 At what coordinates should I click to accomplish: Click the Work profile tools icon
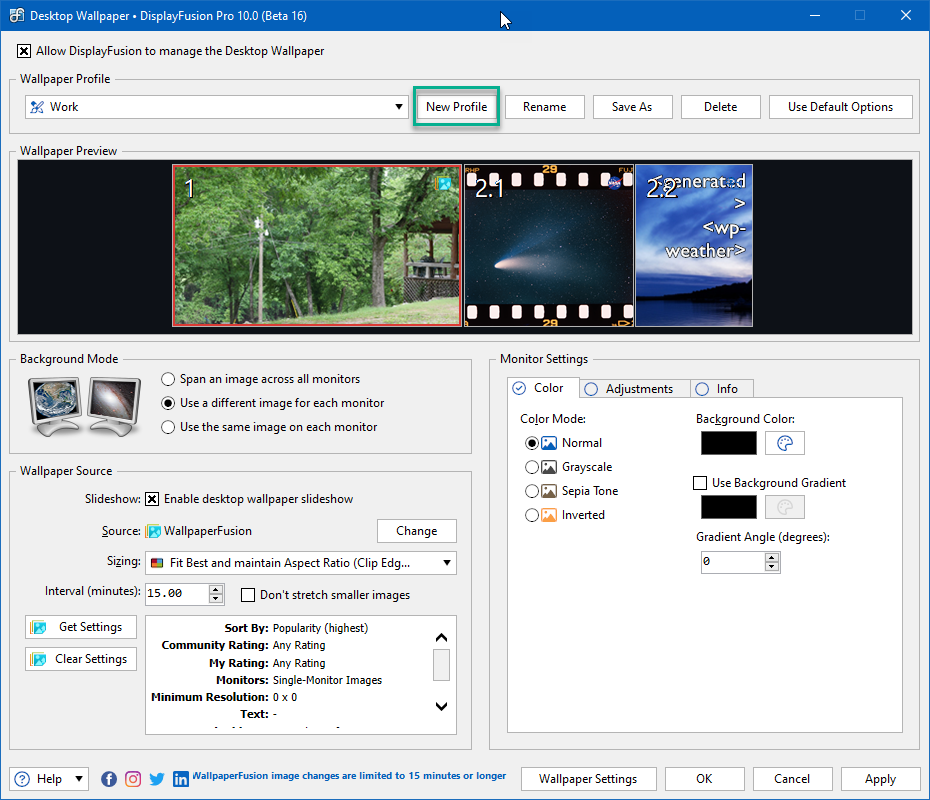(37, 107)
